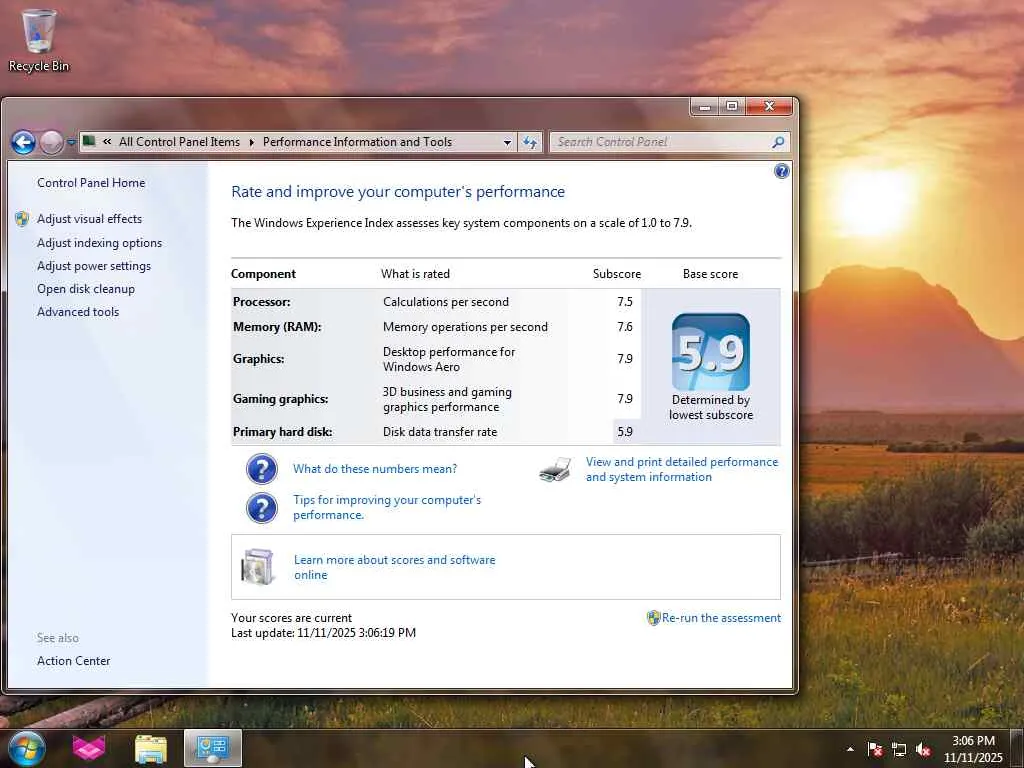The height and width of the screenshot is (768, 1024).
Task: Select the Processor row label
Action: (261, 302)
